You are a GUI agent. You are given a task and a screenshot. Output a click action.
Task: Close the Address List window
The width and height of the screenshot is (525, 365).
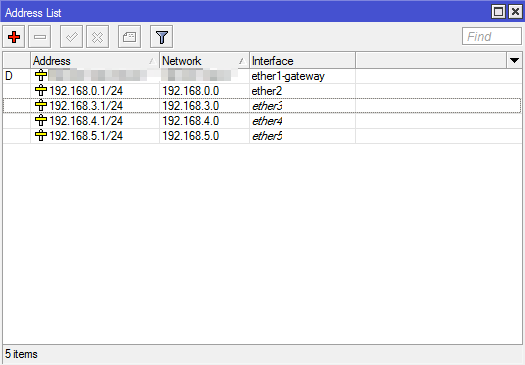(x=515, y=12)
